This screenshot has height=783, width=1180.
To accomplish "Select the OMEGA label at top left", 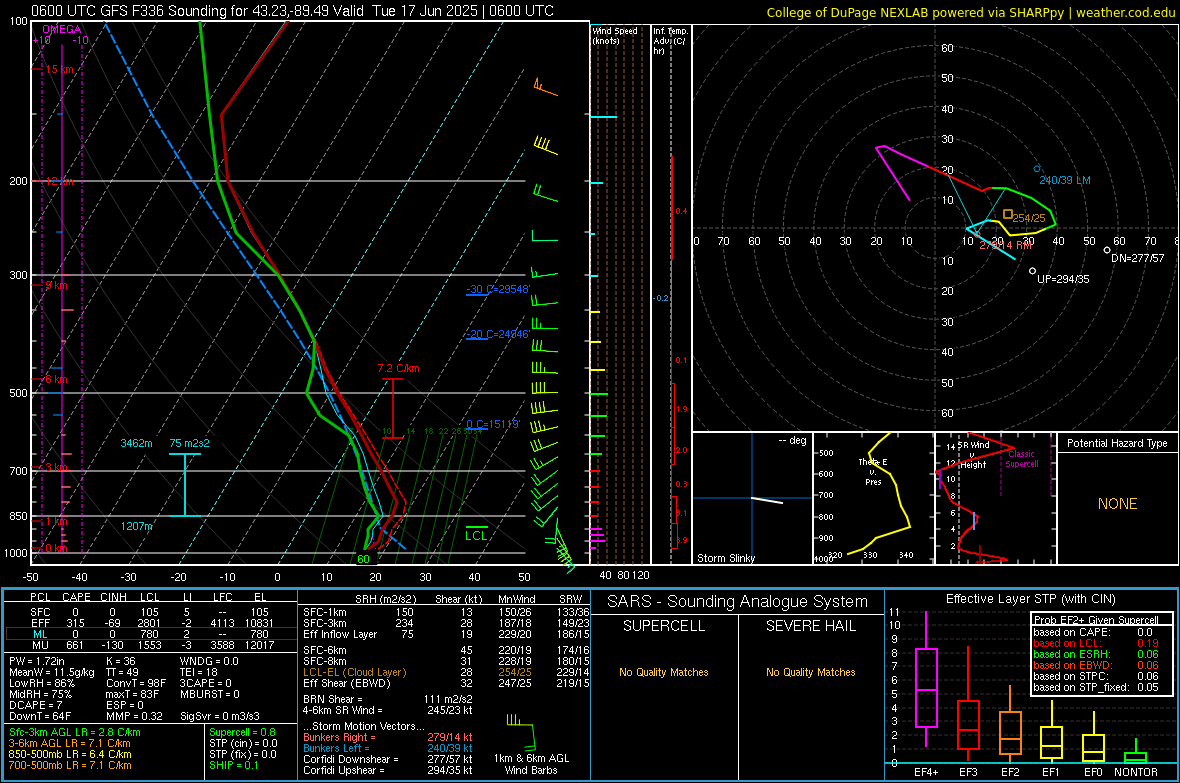I will pos(62,29).
